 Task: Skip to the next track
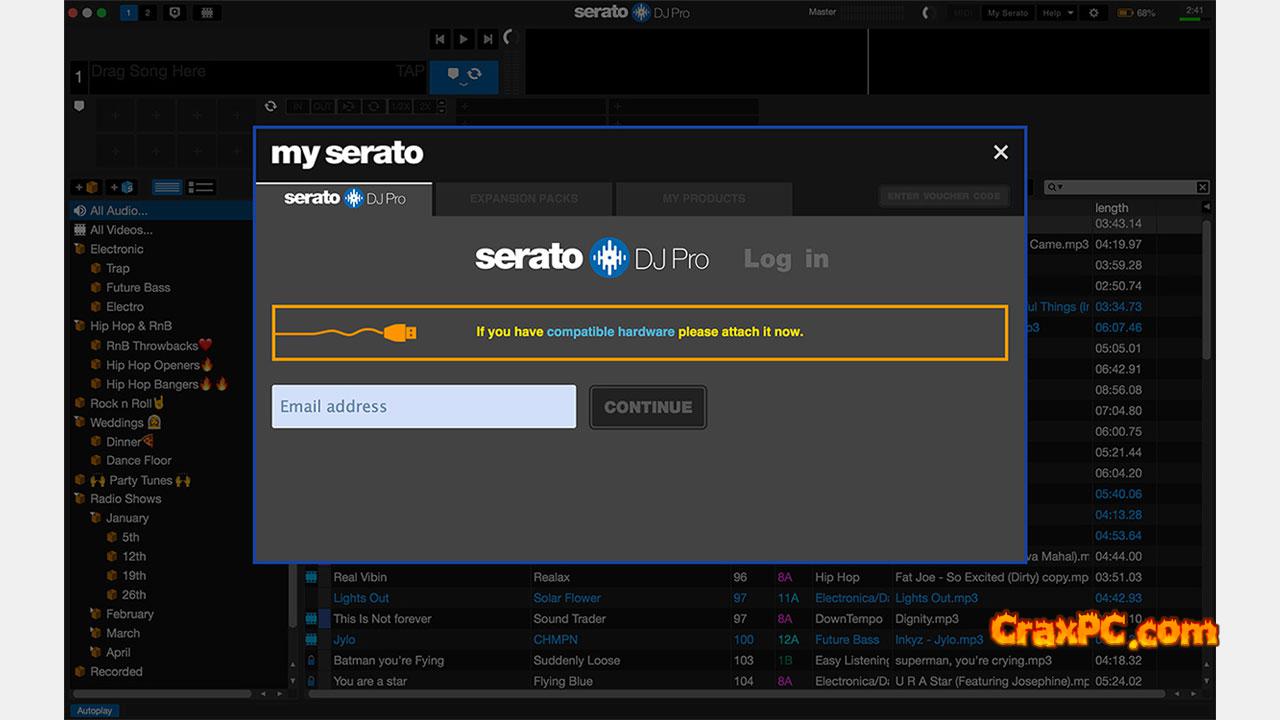488,39
